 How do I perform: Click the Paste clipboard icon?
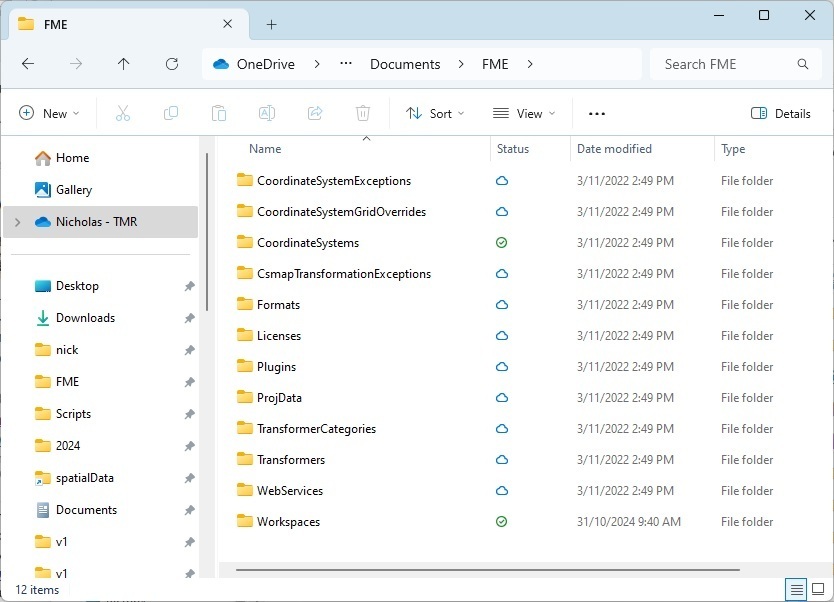[x=219, y=113]
